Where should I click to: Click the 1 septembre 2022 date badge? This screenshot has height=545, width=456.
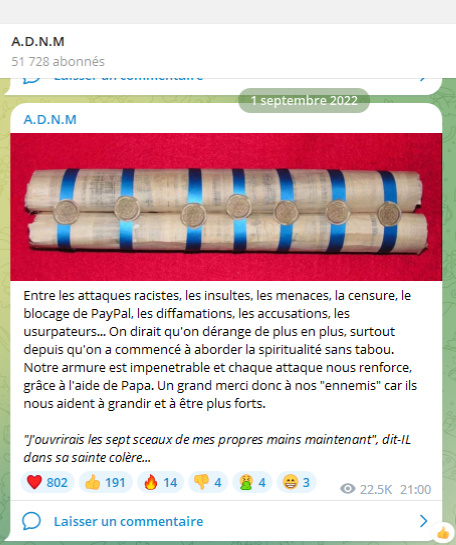click(x=304, y=100)
